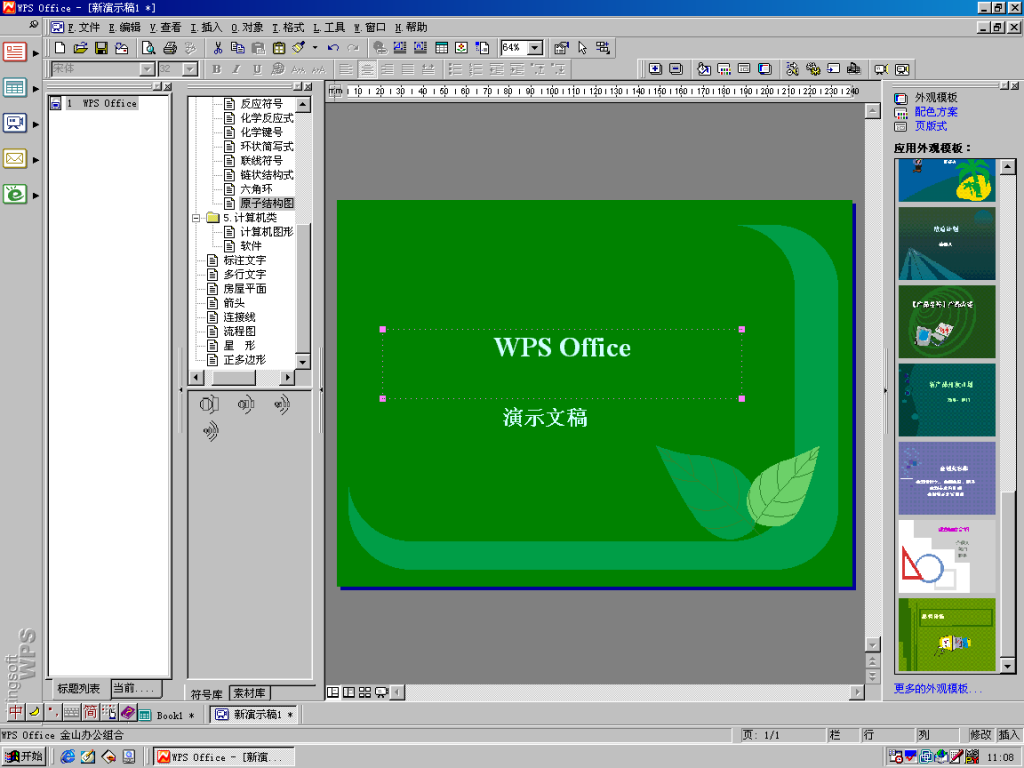Screen dimensions: 1024x768
Task: Switch to slide sorter view at the bottom
Action: click(x=364, y=692)
